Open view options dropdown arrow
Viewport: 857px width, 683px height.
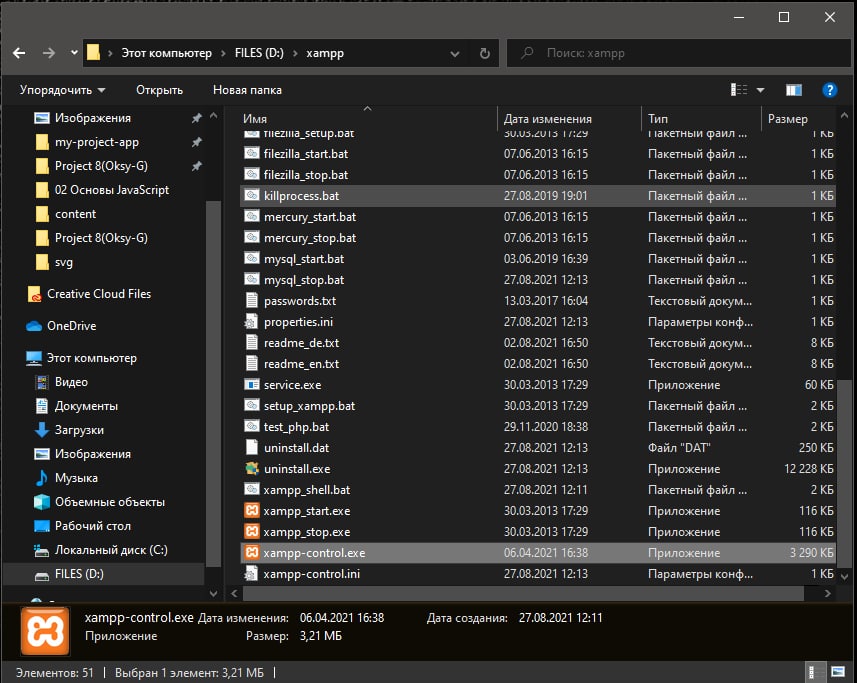760,90
